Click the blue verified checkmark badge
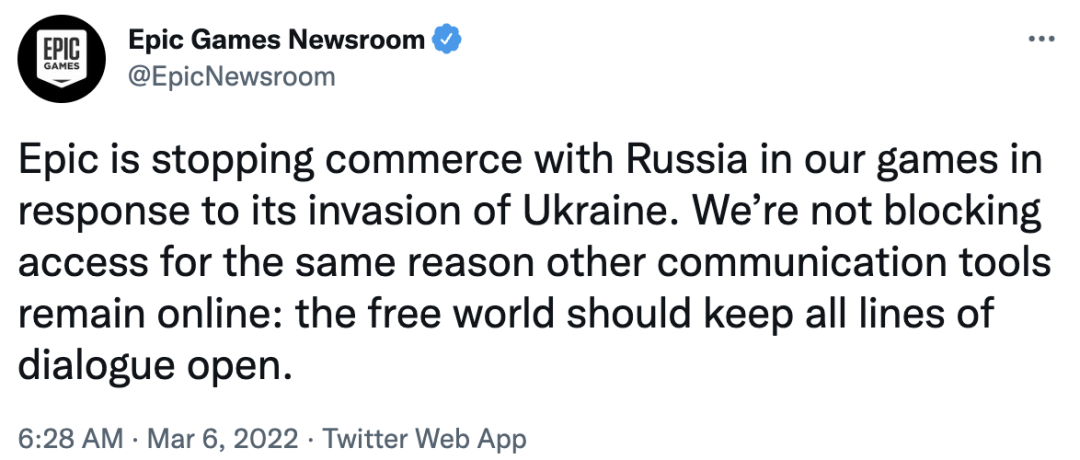1080x460 pixels. pyautogui.click(x=446, y=41)
